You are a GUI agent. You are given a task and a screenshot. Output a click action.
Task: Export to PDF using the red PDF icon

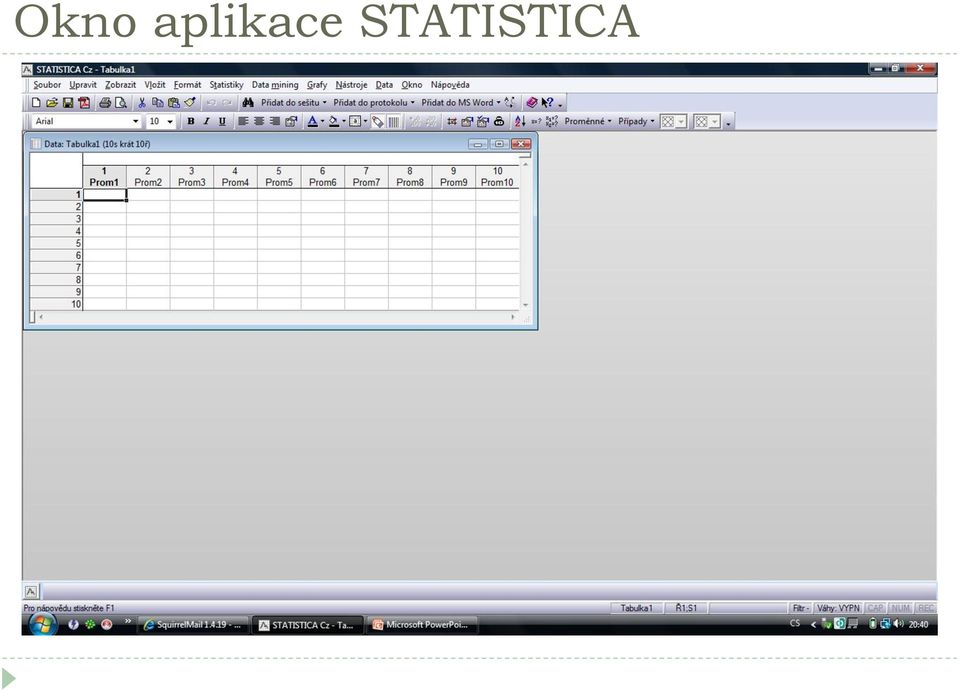point(84,103)
